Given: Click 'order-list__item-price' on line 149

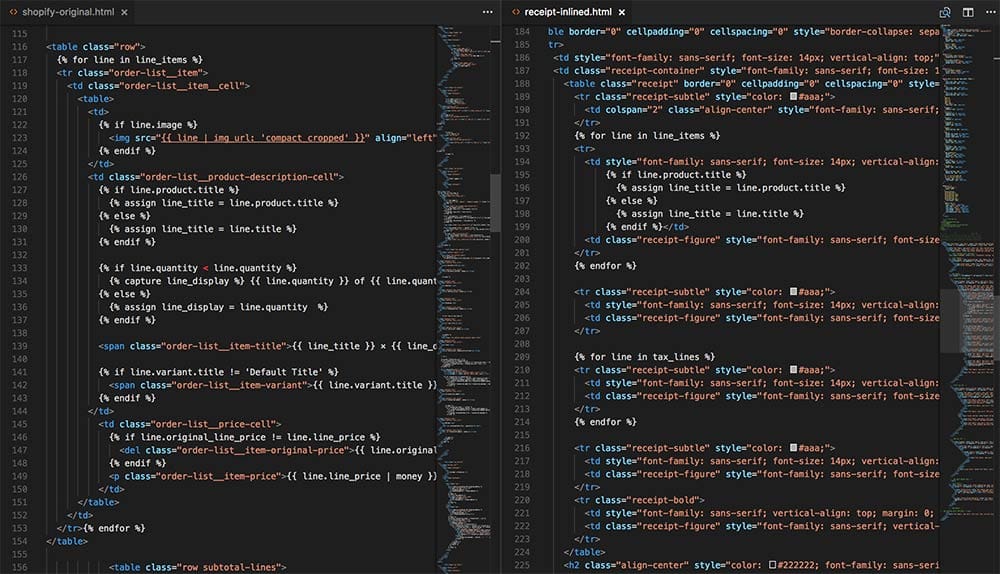Looking at the screenshot, I should tap(218, 476).
